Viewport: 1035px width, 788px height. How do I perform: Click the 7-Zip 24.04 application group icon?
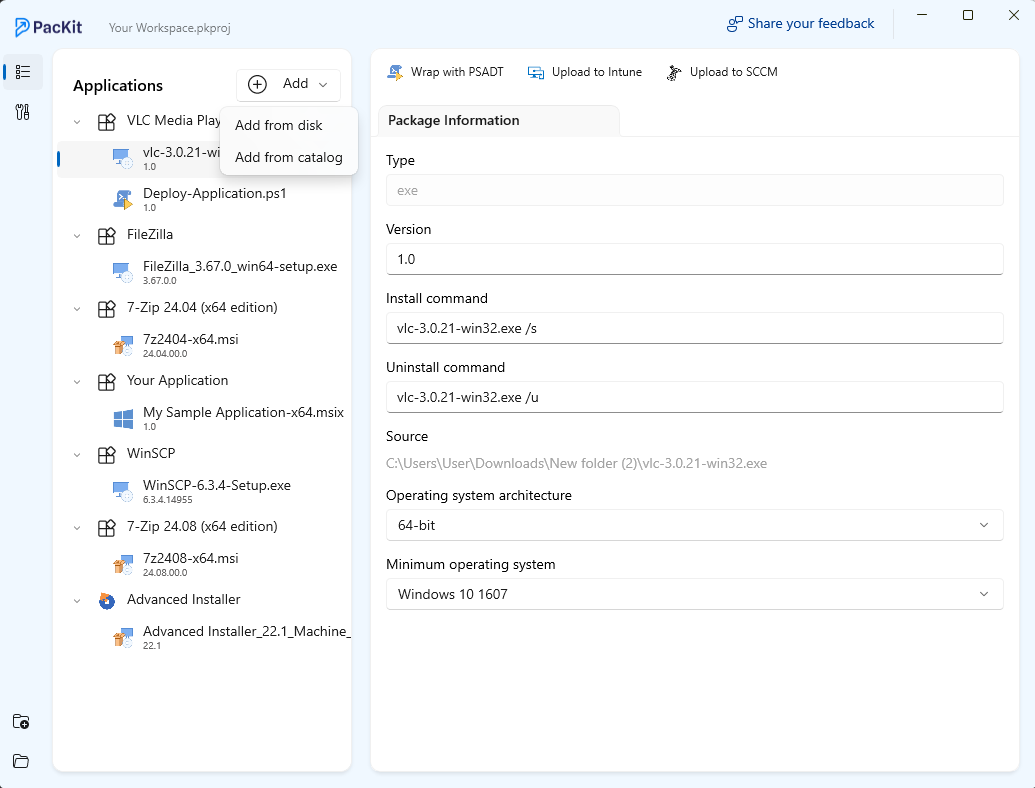106,309
